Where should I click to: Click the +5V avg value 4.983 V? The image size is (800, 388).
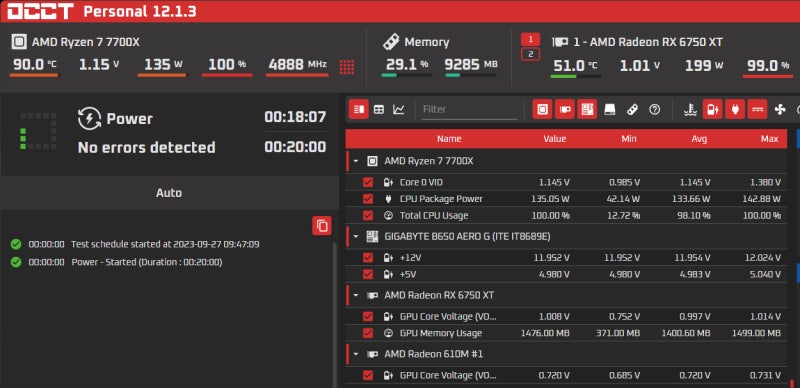[695, 274]
